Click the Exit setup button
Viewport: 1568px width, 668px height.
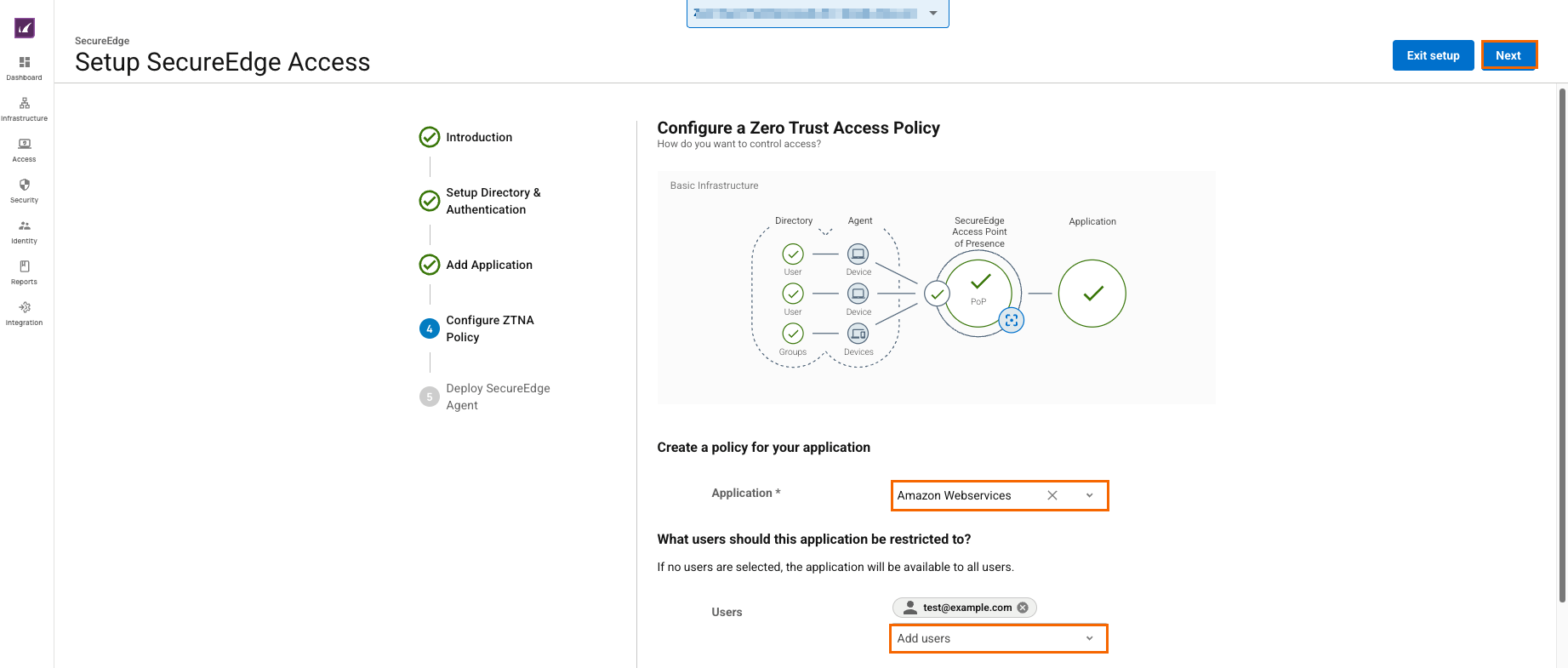coord(1433,55)
